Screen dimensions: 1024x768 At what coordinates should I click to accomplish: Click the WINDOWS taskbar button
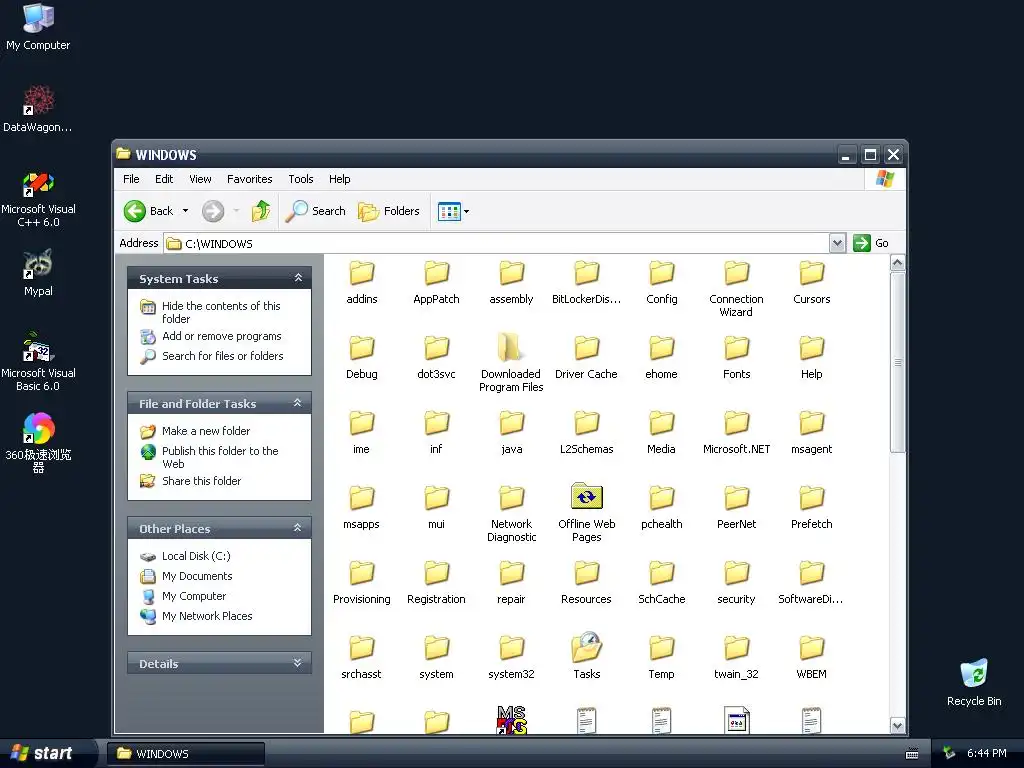coord(186,754)
